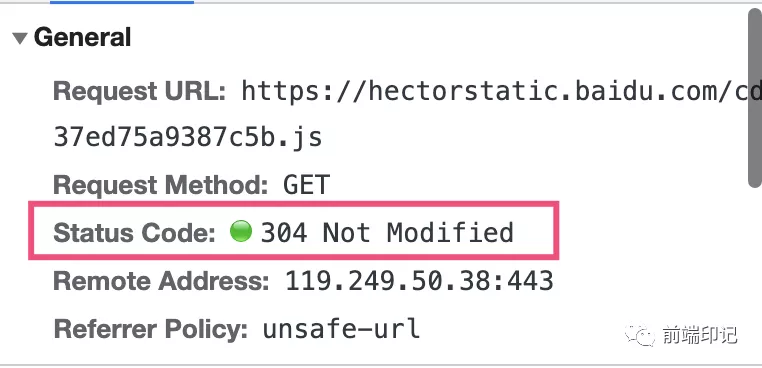The height and width of the screenshot is (368, 762).
Task: Select the 304 Not Modified text
Action: [387, 232]
